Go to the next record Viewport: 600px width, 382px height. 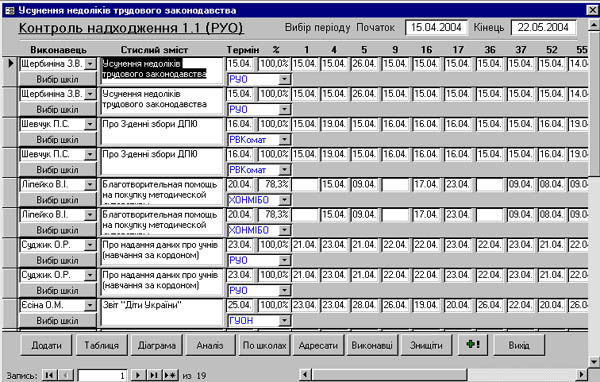(138, 375)
